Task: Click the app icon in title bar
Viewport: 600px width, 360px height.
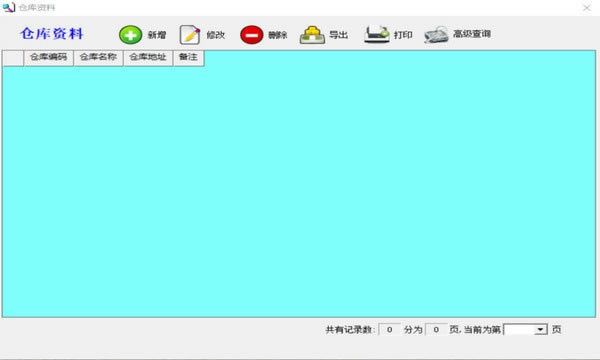Action: pyautogui.click(x=8, y=7)
